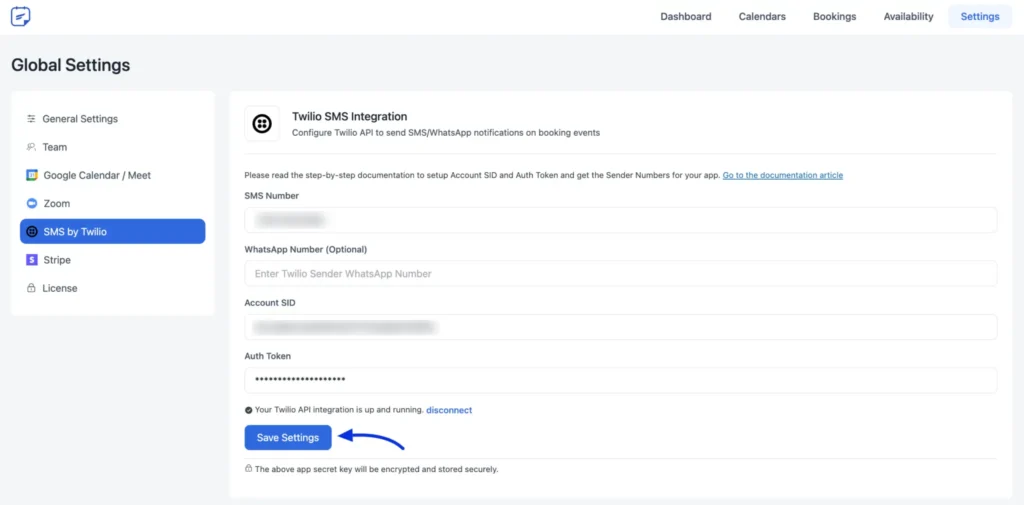Click the "Account SID" label

click(270, 303)
